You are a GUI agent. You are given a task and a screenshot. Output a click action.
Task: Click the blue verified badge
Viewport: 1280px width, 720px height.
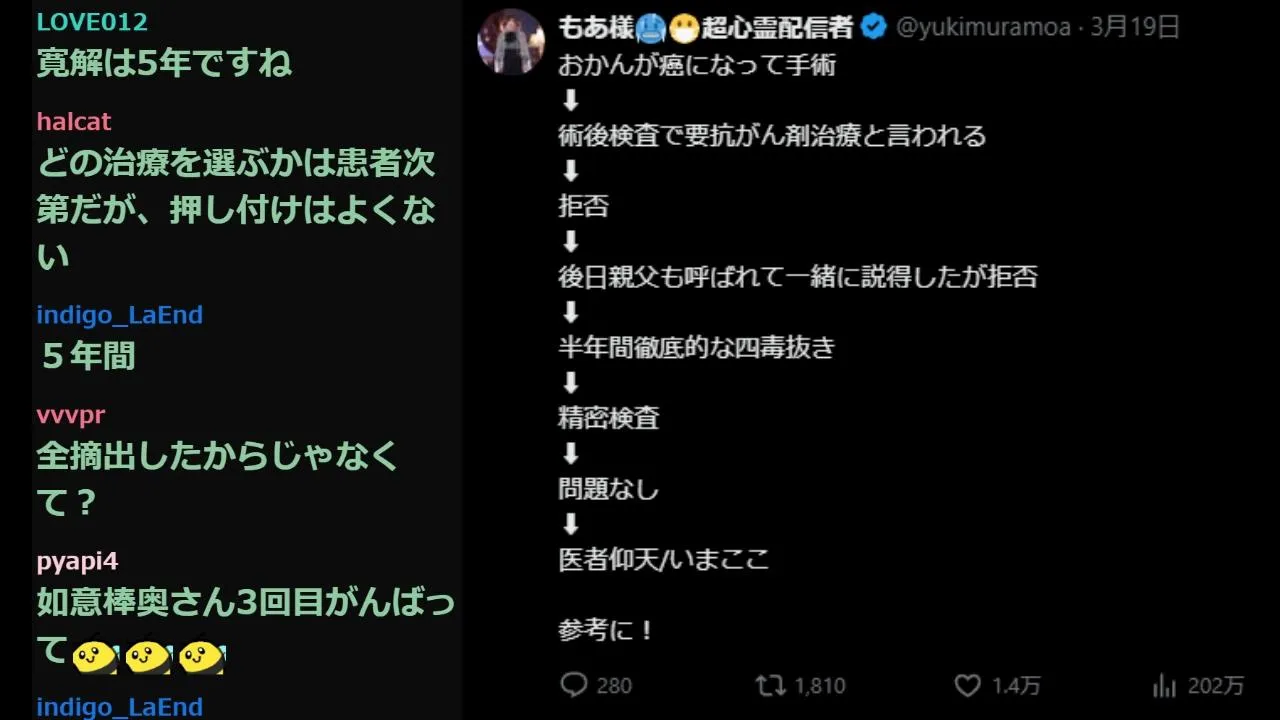tap(873, 27)
